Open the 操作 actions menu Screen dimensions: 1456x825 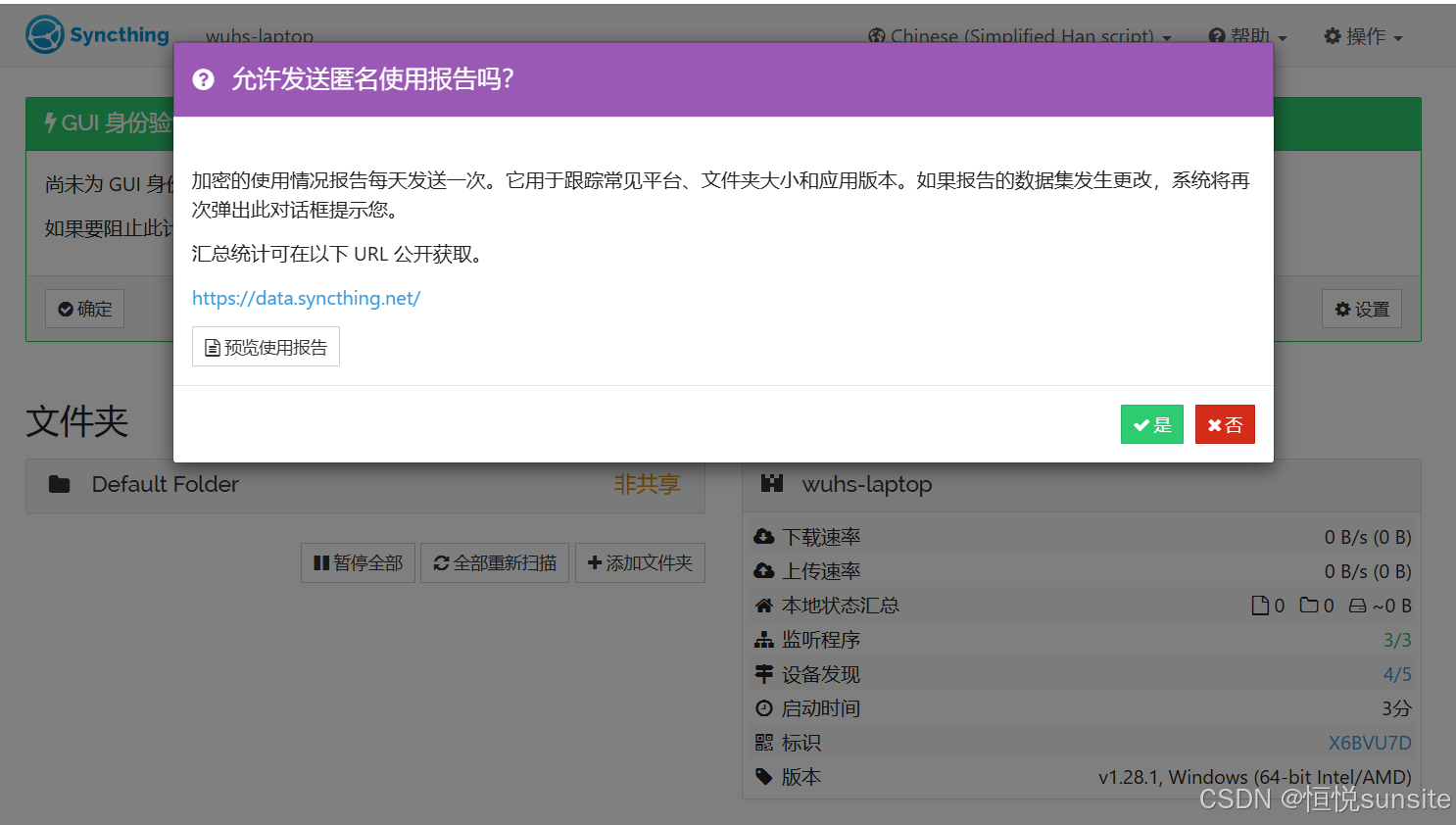(1363, 36)
